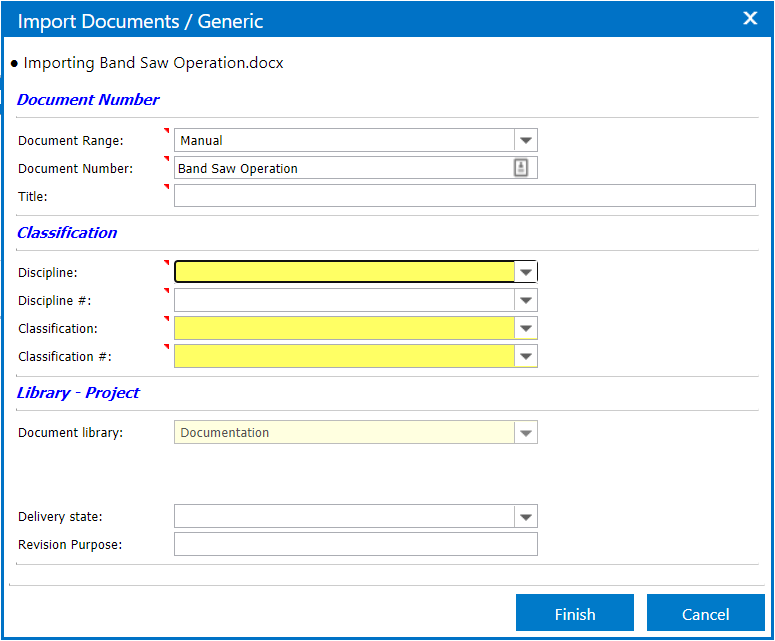Click the yellow Discipline field
This screenshot has height=641, width=775.
(x=344, y=272)
